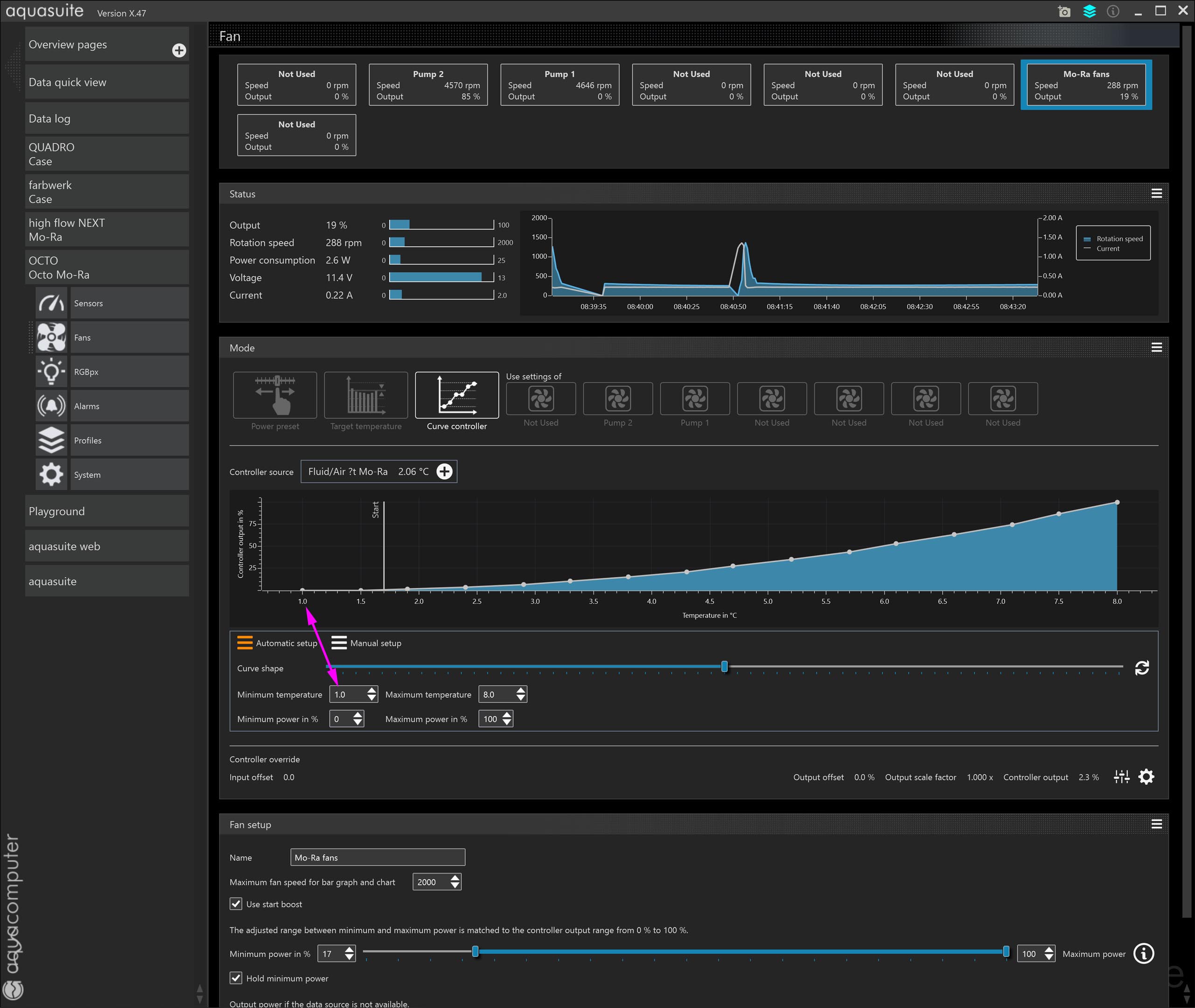
Task: Toggle the Use start boost checkbox
Action: click(236, 904)
